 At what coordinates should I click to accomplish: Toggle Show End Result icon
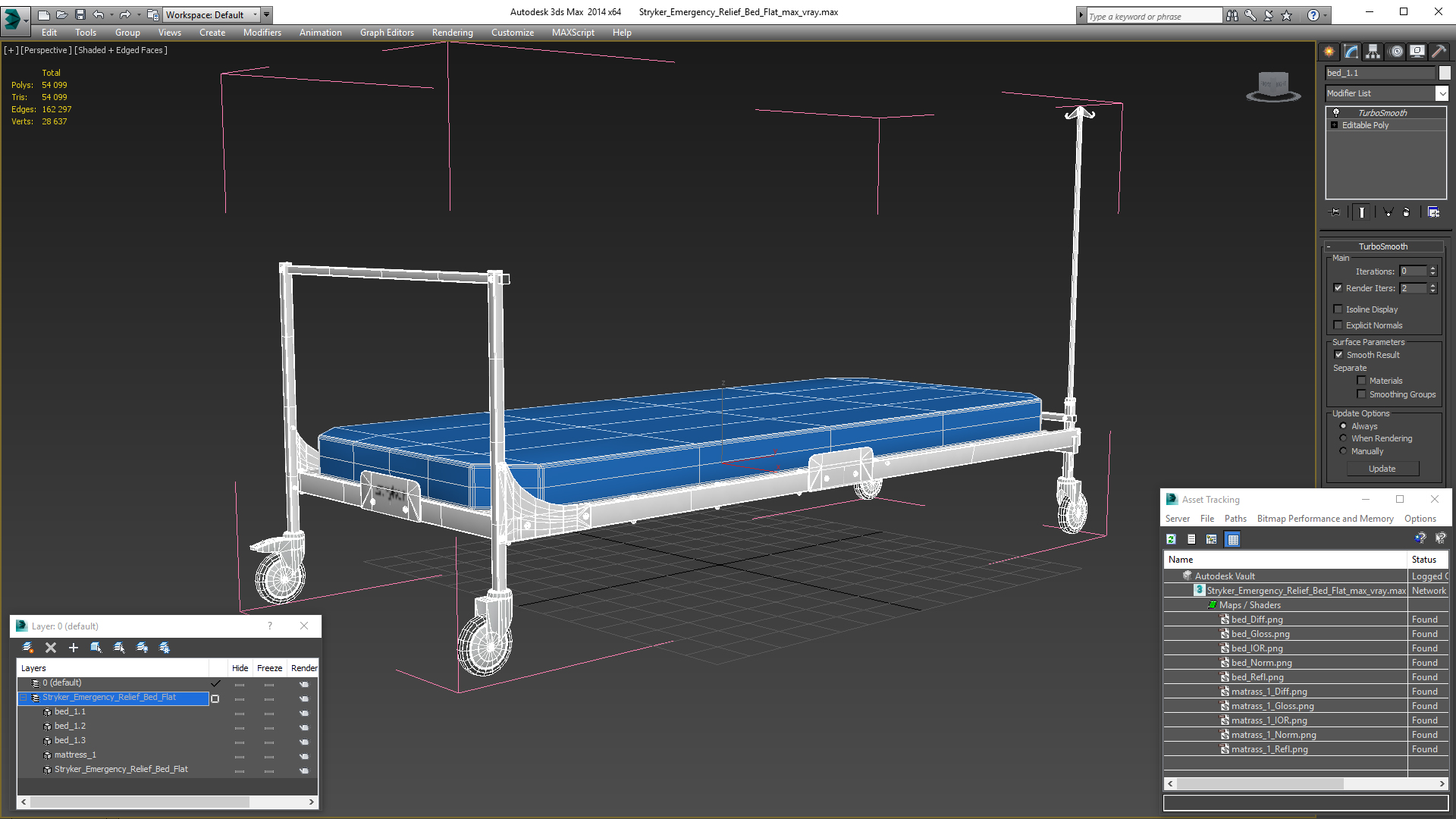coord(1362,212)
